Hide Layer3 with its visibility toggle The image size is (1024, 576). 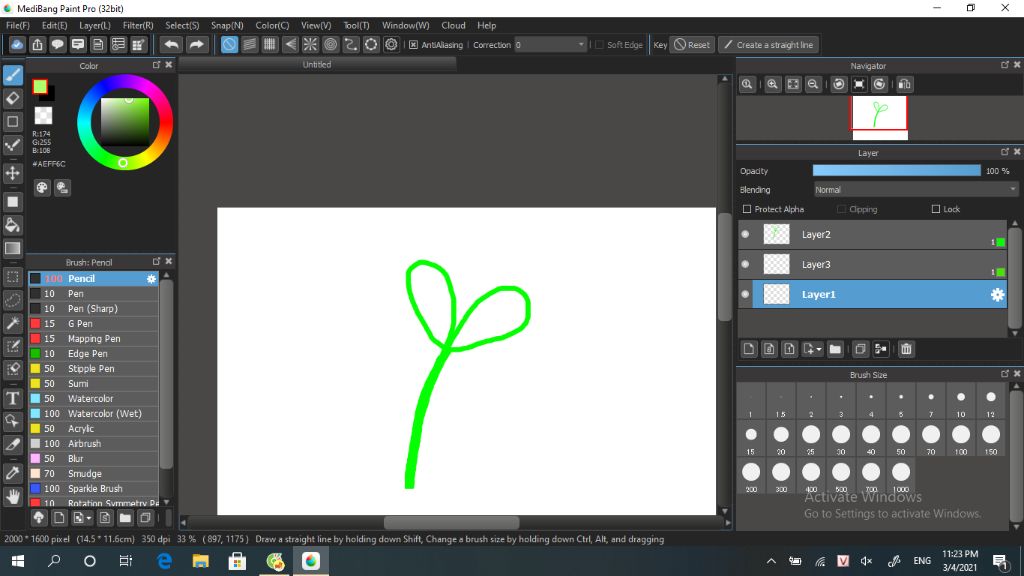[745, 264]
